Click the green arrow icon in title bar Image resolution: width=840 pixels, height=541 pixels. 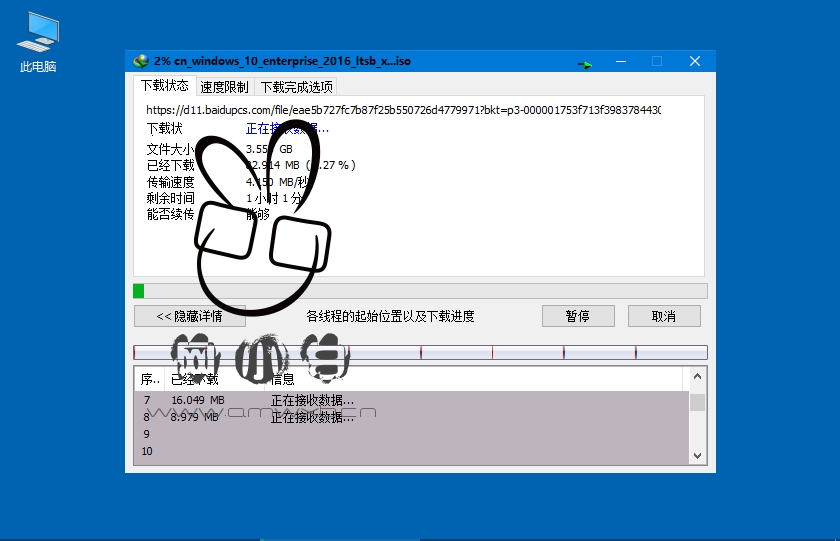click(x=586, y=64)
